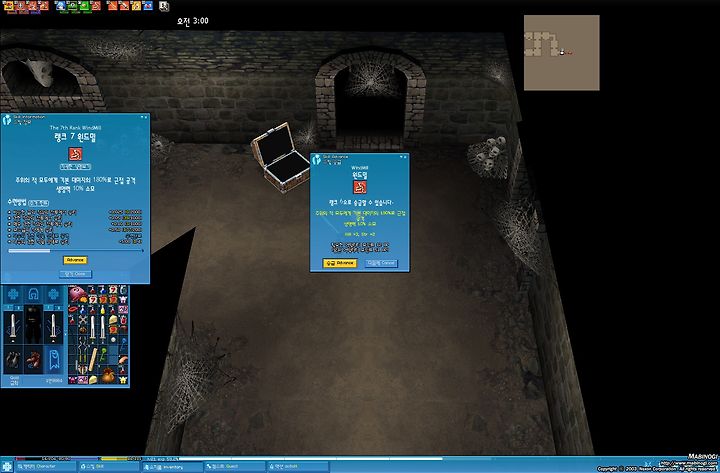Select the brown pouch bag in inventory
The width and height of the screenshot is (720, 473).
109,375
